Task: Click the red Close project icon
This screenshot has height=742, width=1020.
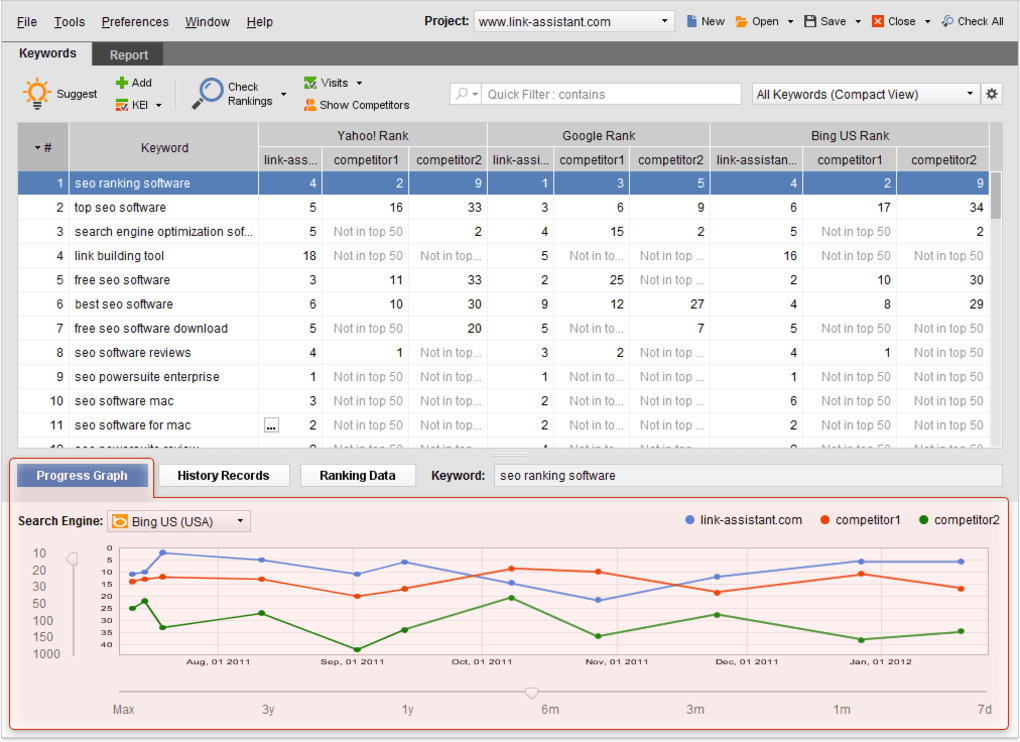Action: click(878, 21)
